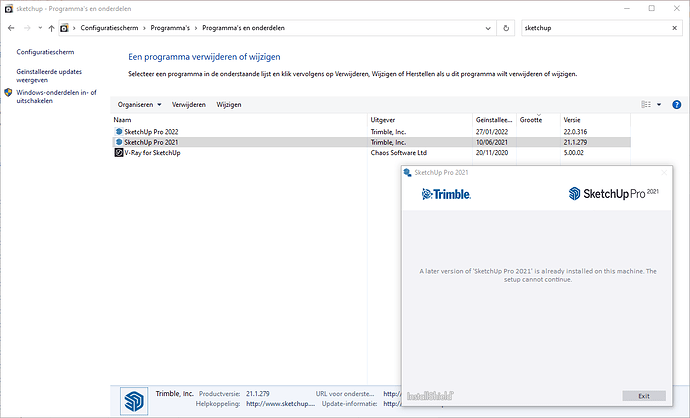Go up one level with up arrow
This screenshot has height=418, width=690.
[51, 28]
